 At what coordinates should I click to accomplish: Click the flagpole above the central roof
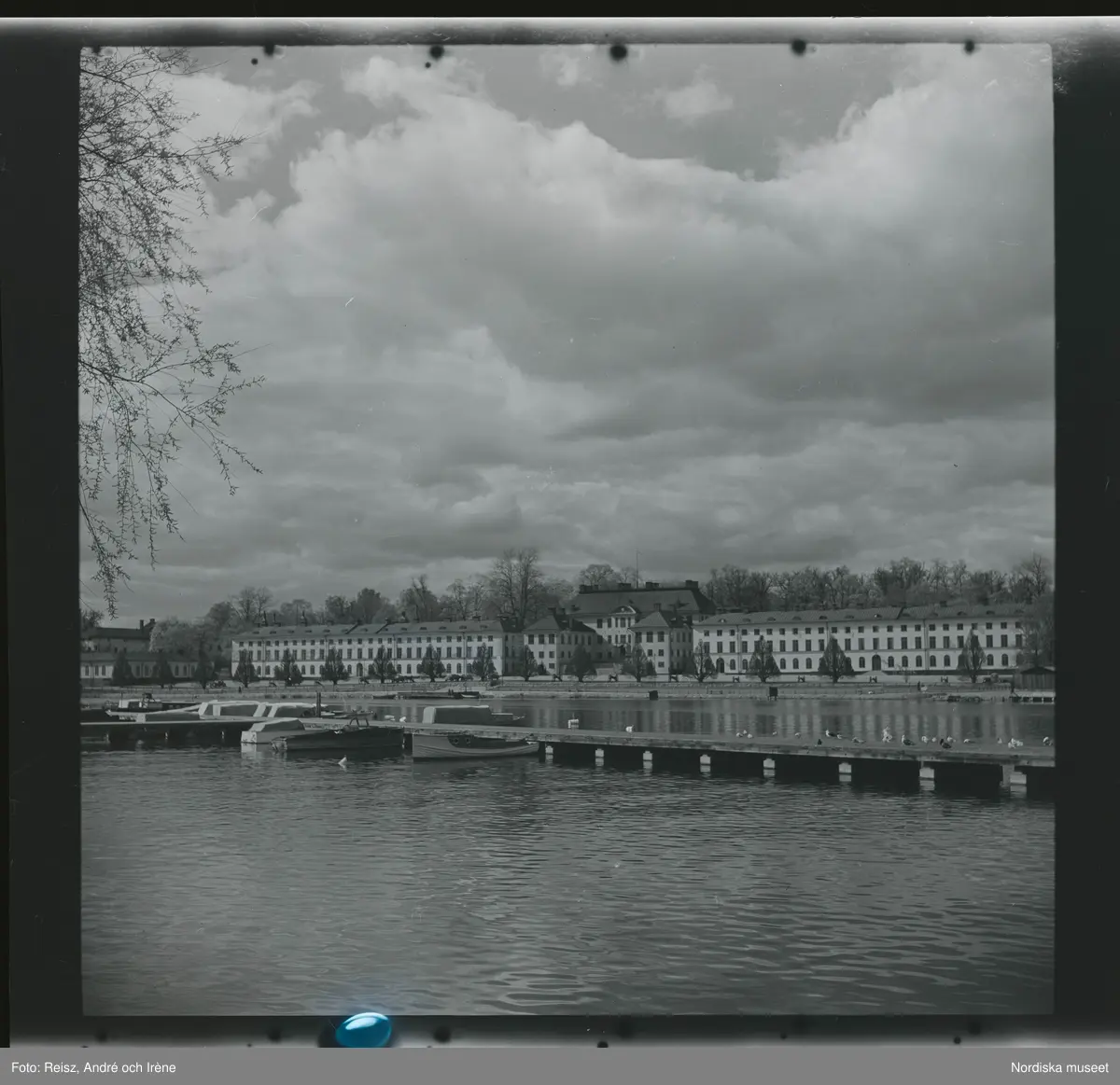[x=637, y=565]
